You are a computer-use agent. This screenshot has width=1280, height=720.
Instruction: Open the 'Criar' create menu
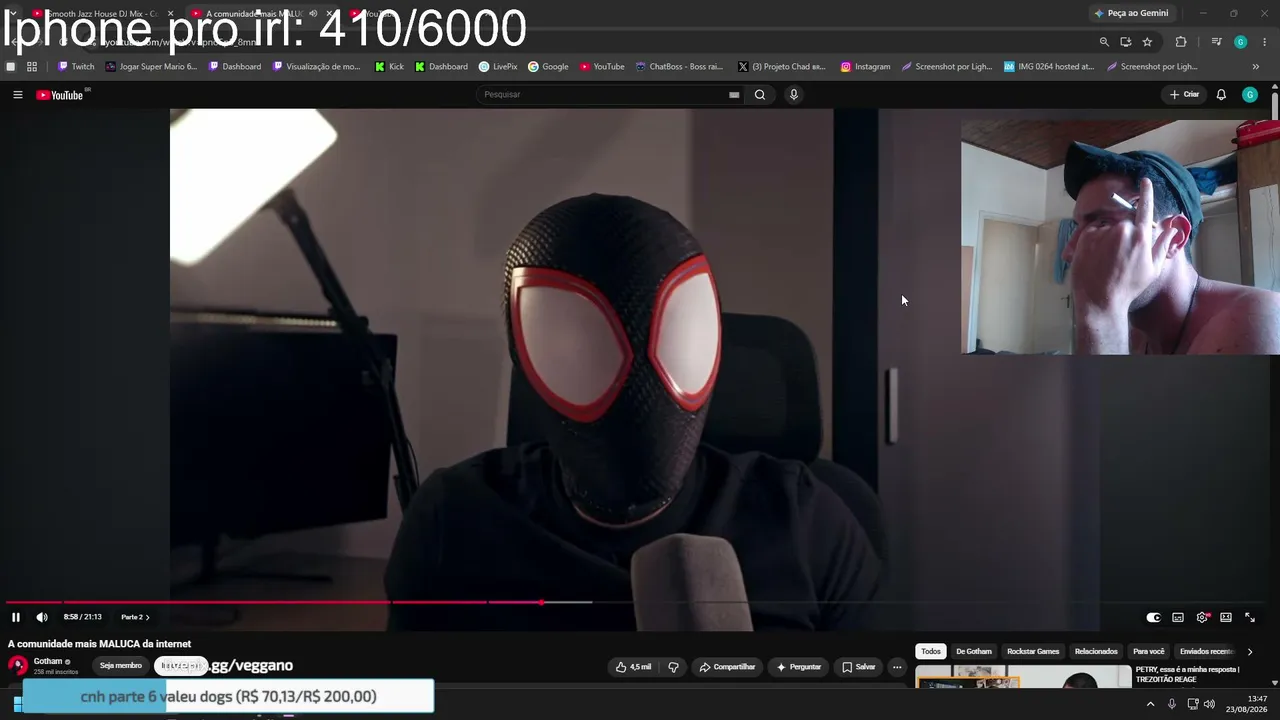1184,95
